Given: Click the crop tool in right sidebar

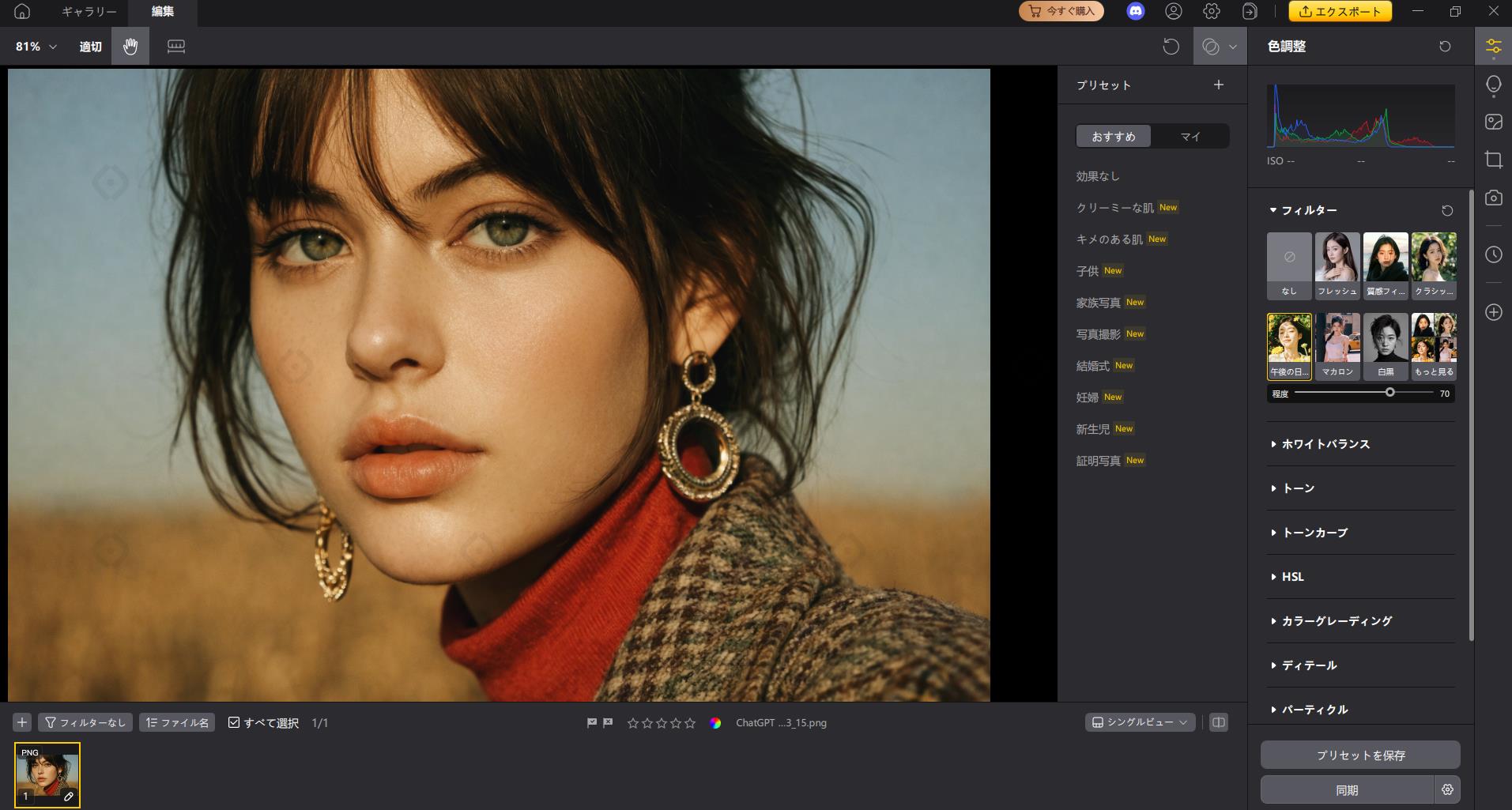Looking at the screenshot, I should click(1493, 160).
